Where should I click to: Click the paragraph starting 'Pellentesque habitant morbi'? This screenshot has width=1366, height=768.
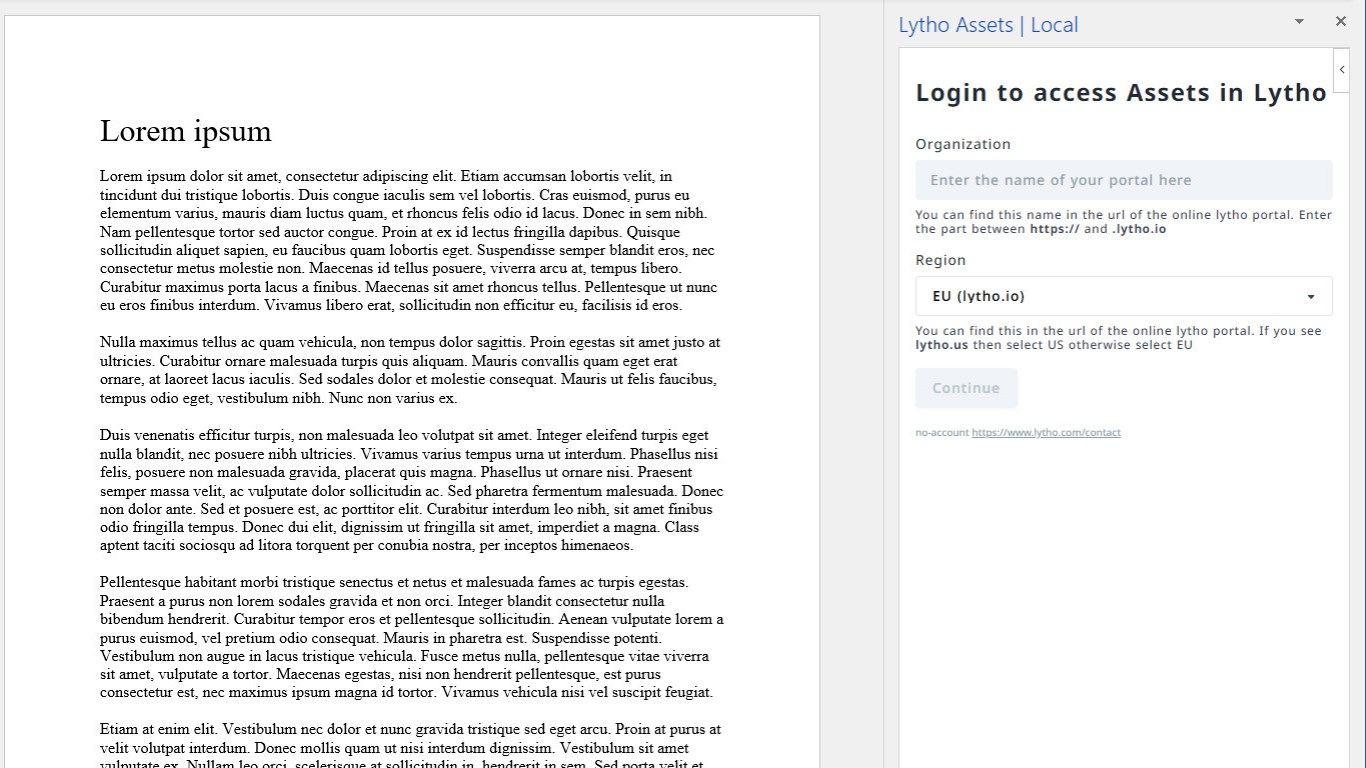click(x=411, y=637)
